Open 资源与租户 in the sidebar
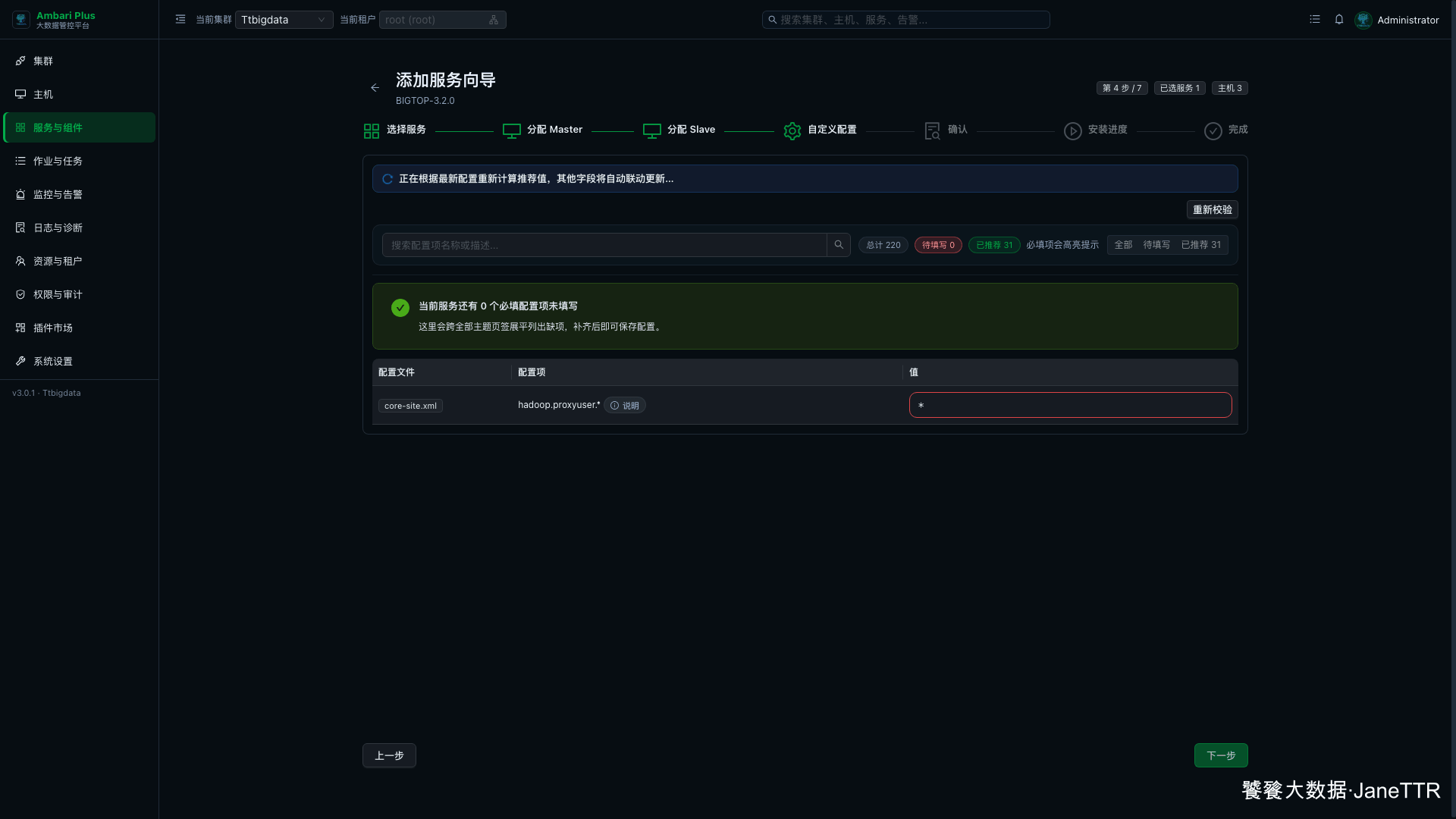Screen dimensions: 1456x819 [79, 261]
